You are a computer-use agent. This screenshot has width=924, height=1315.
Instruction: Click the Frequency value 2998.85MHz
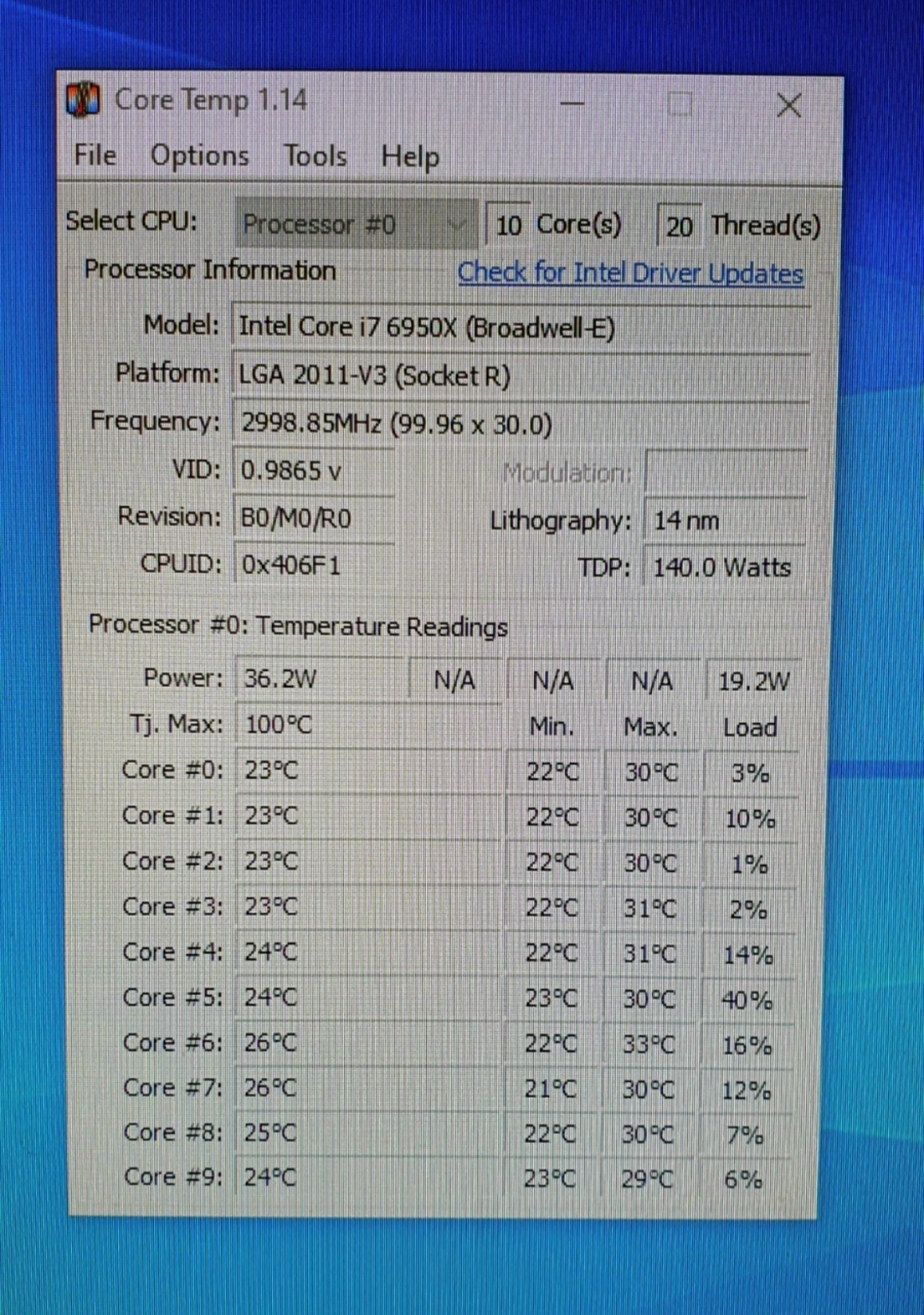(x=520, y=424)
